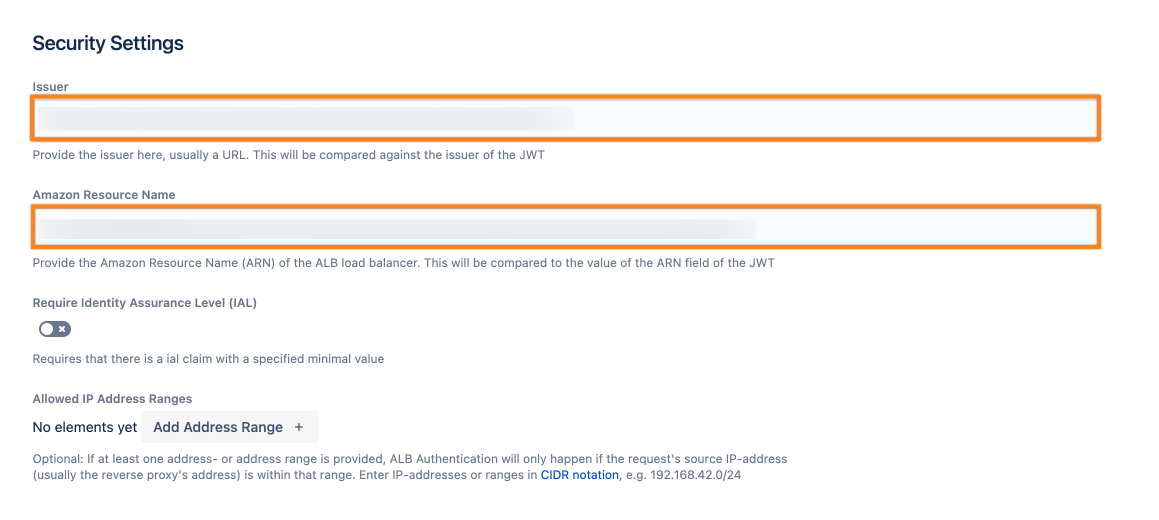Image resolution: width=1159 pixels, height=520 pixels.
Task: Click the plus icon beside Add Address Range
Action: (x=298, y=427)
